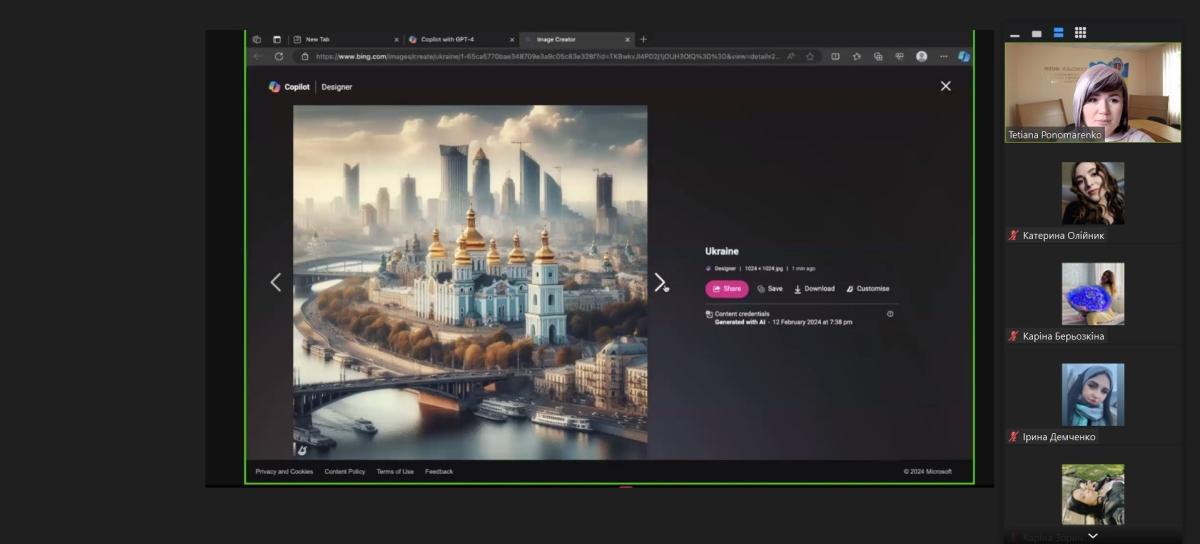Switch Zoom panel to gallery grid view
Viewport: 1200px width, 544px height.
coord(1080,33)
